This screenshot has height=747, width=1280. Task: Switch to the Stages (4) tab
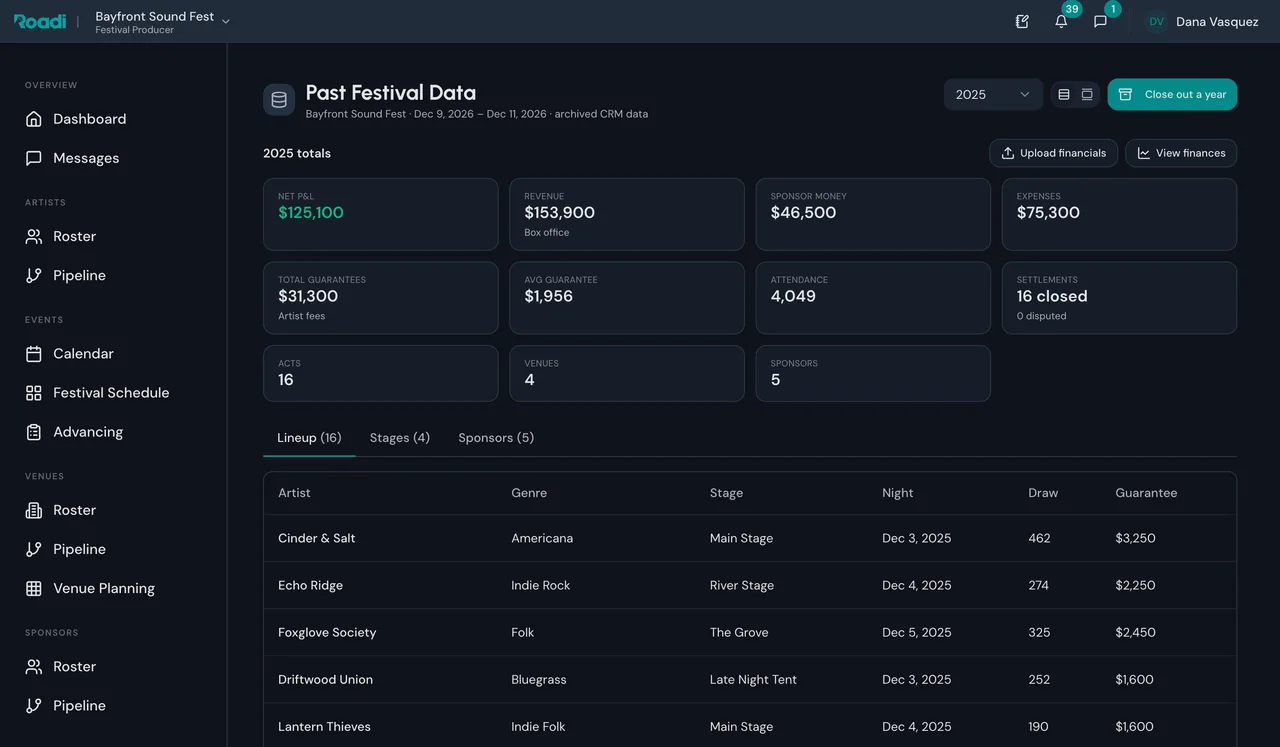tap(400, 438)
